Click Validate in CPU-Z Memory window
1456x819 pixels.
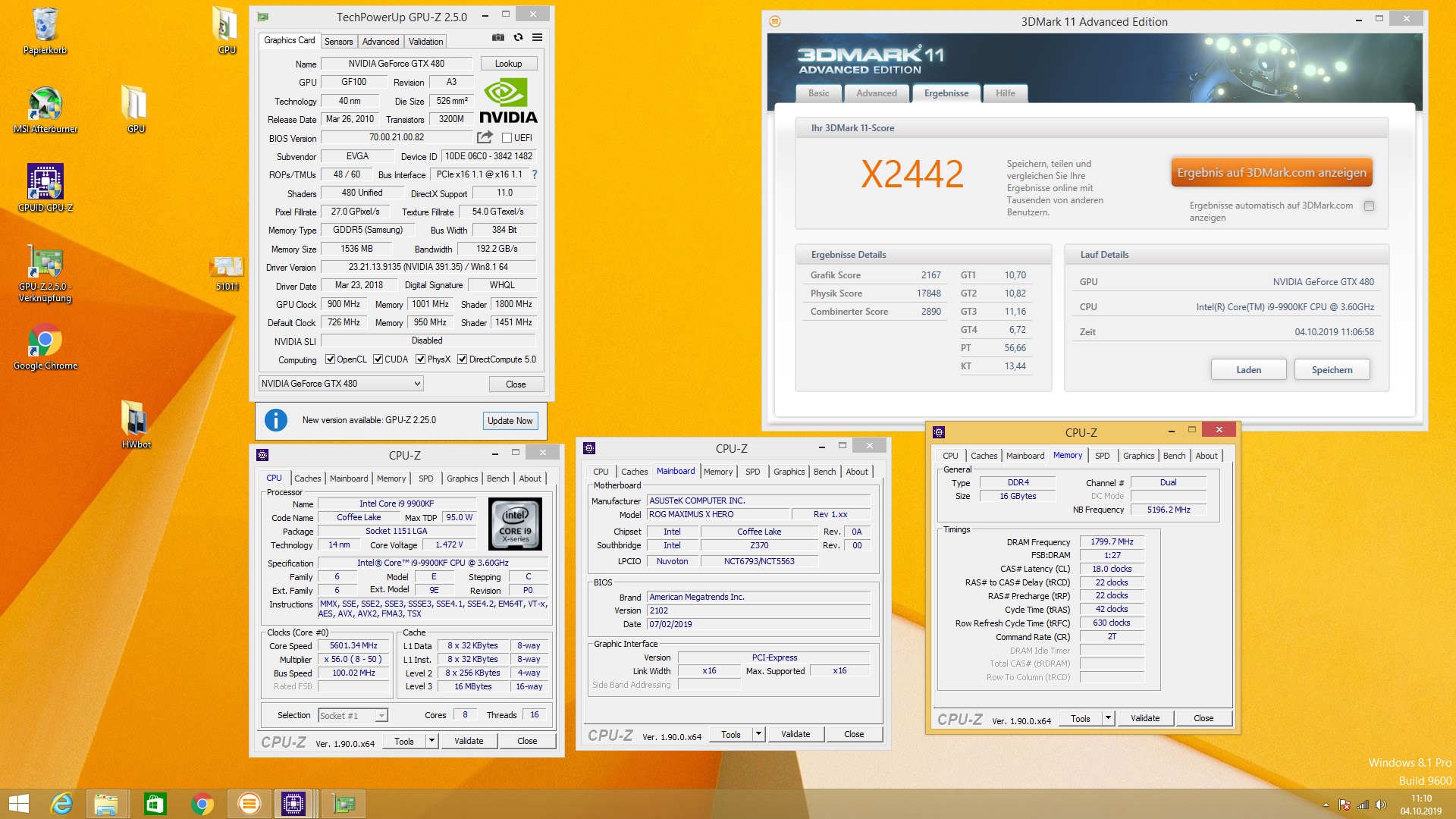(x=1145, y=718)
